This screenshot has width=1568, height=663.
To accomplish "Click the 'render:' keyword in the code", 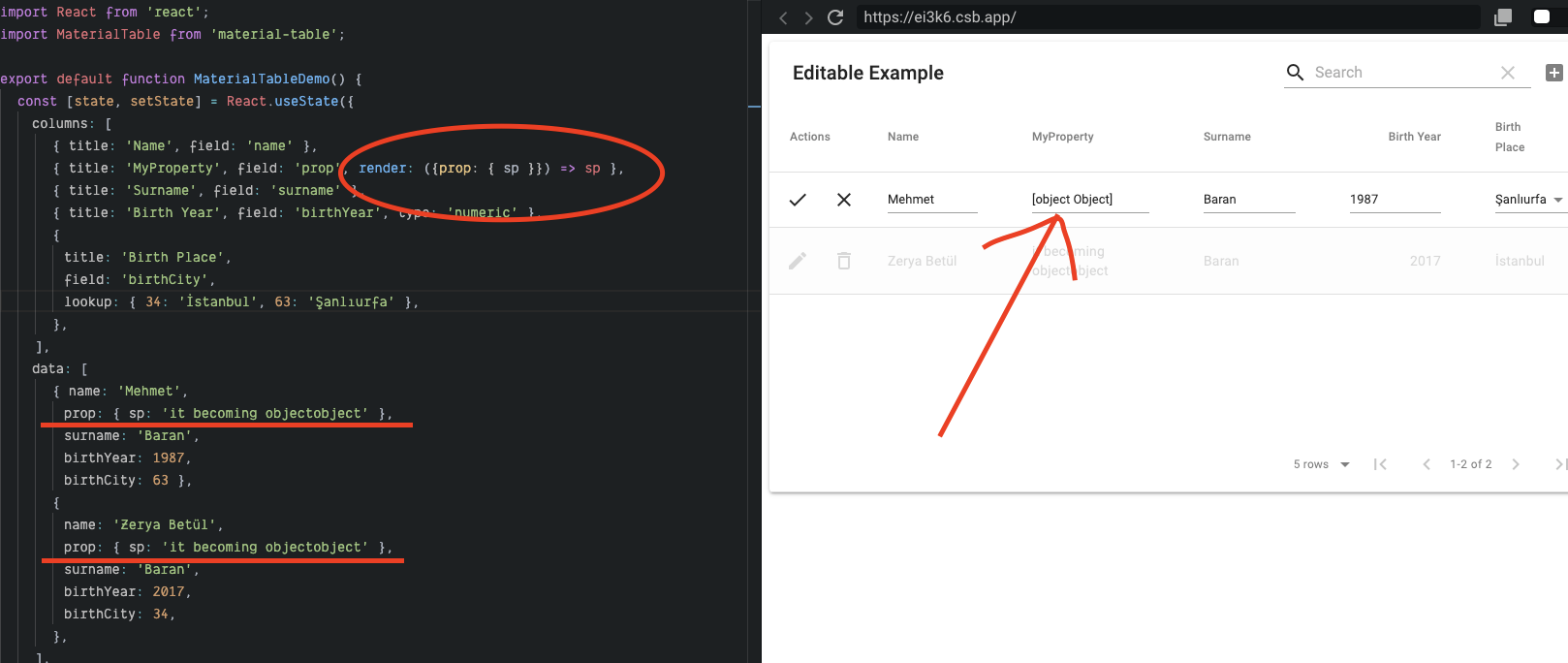I will tap(386, 168).
